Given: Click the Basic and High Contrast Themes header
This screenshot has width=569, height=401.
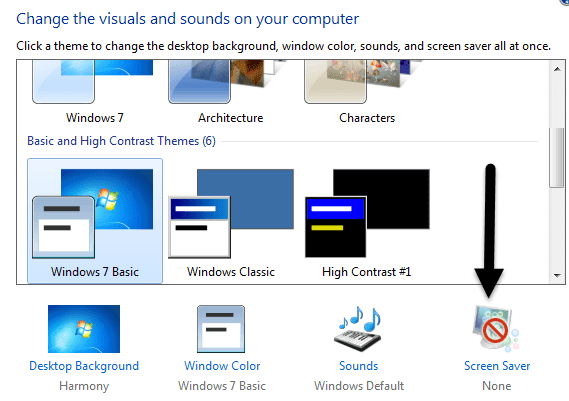Looking at the screenshot, I should click(x=121, y=141).
